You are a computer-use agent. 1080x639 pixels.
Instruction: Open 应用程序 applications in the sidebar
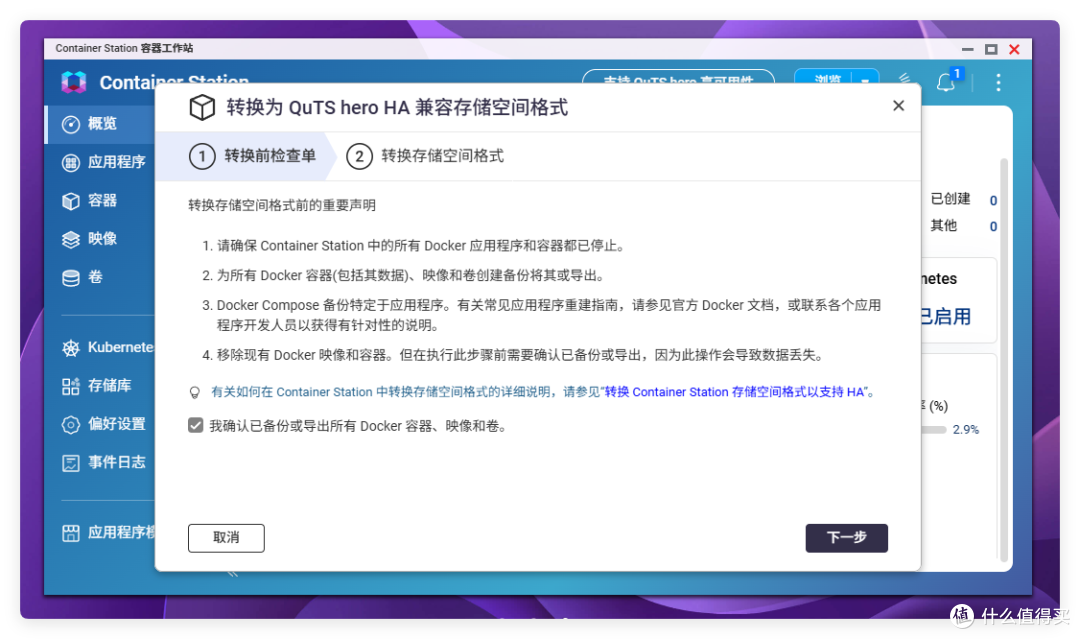point(101,163)
